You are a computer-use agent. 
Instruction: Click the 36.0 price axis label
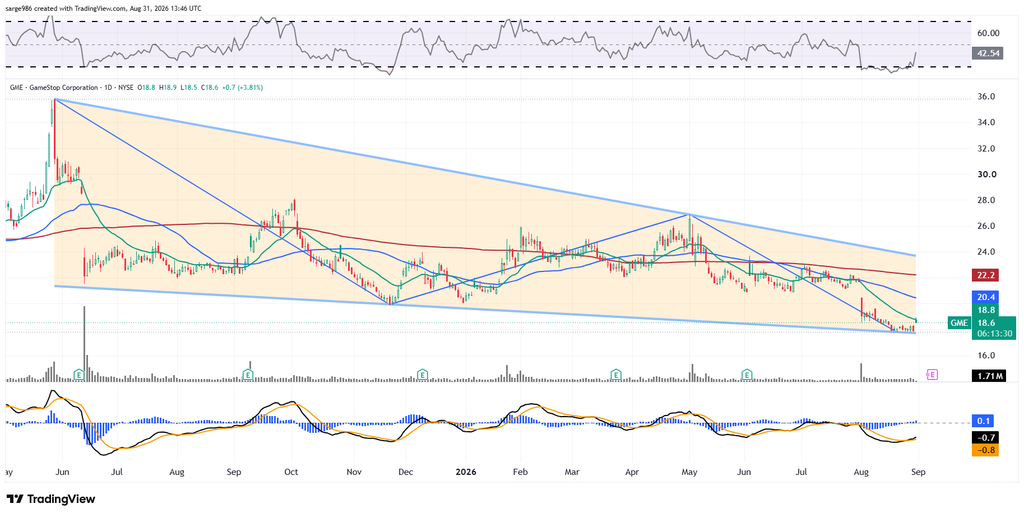pos(985,97)
